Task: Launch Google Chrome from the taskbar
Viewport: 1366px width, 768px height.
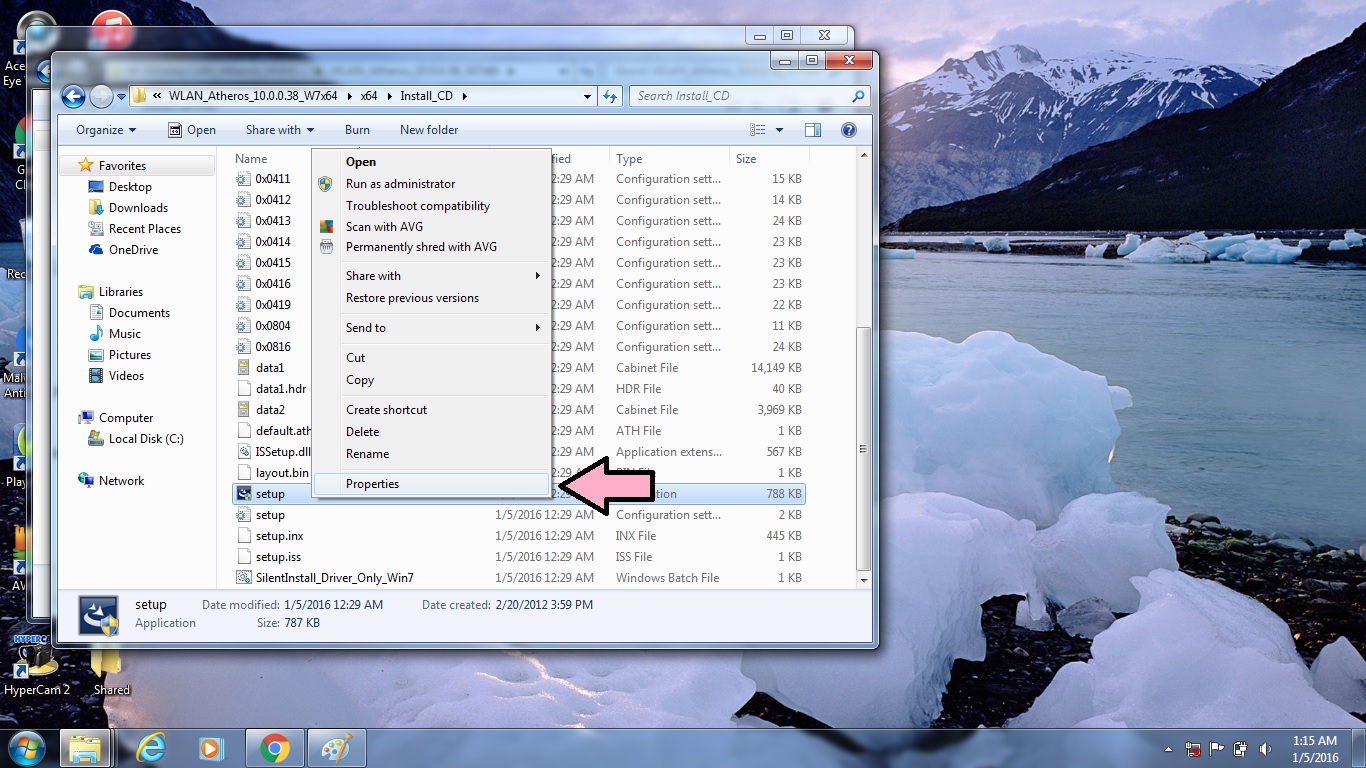Action: click(274, 748)
